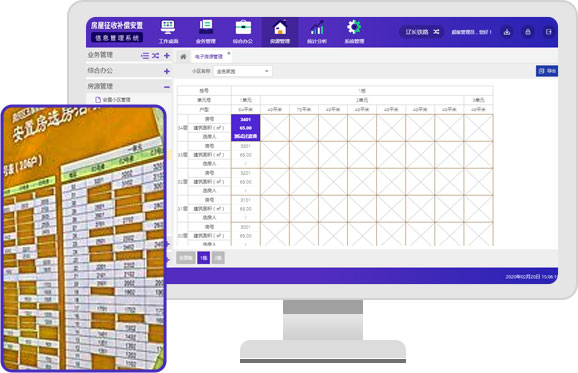Click the download icon in header
This screenshot has height=373, width=578.
coord(507,32)
